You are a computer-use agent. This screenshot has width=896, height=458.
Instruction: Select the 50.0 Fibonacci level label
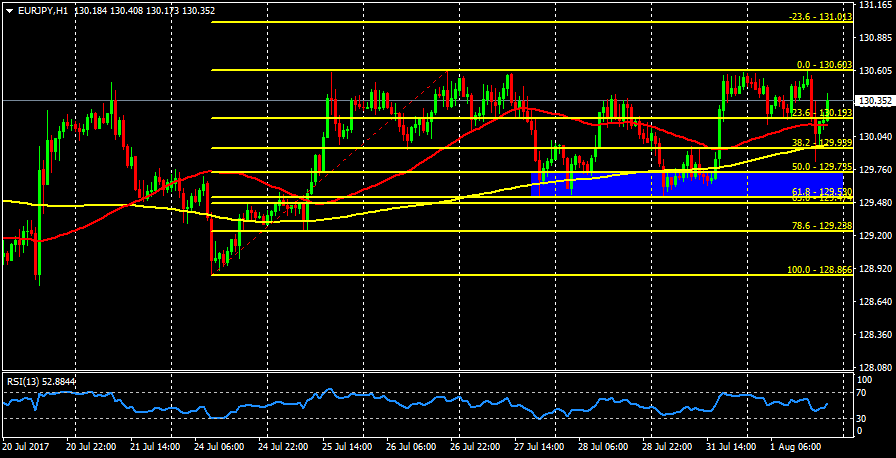coord(822,167)
